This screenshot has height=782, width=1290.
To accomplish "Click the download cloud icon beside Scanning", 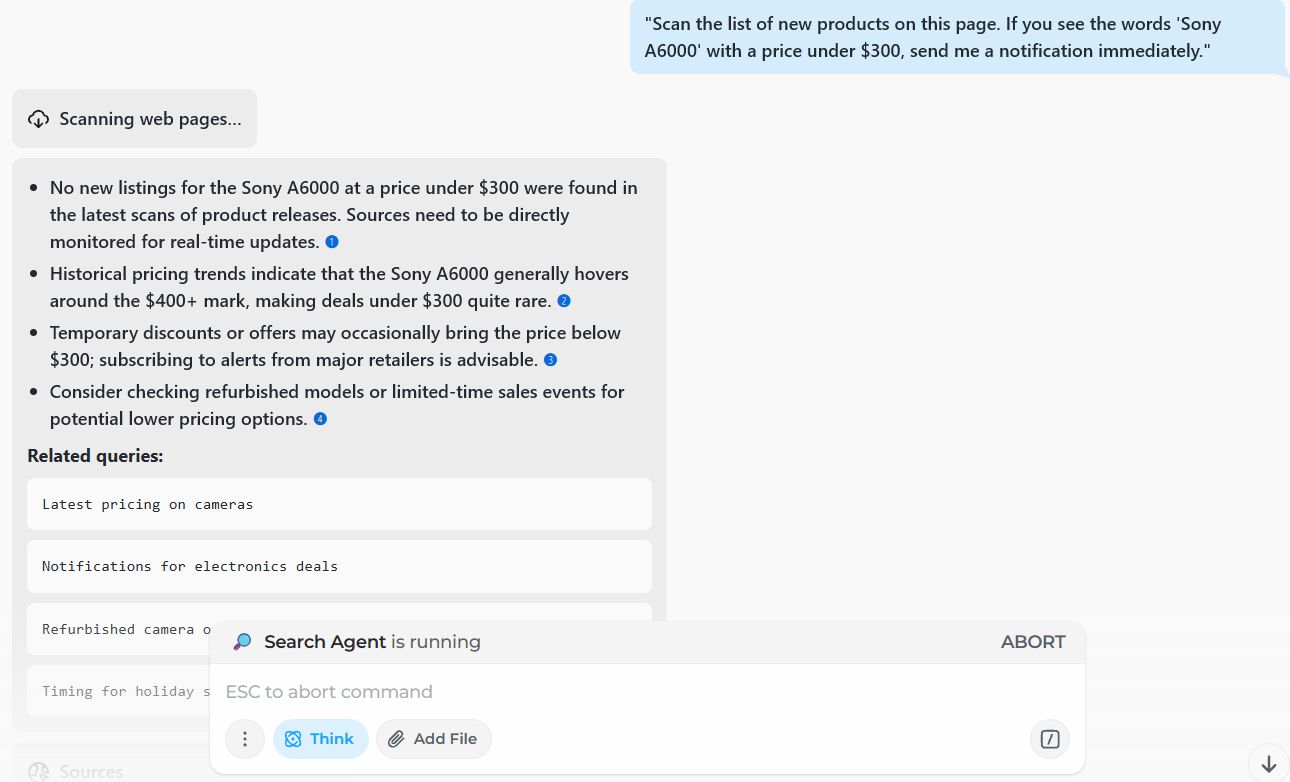I will [x=38, y=119].
